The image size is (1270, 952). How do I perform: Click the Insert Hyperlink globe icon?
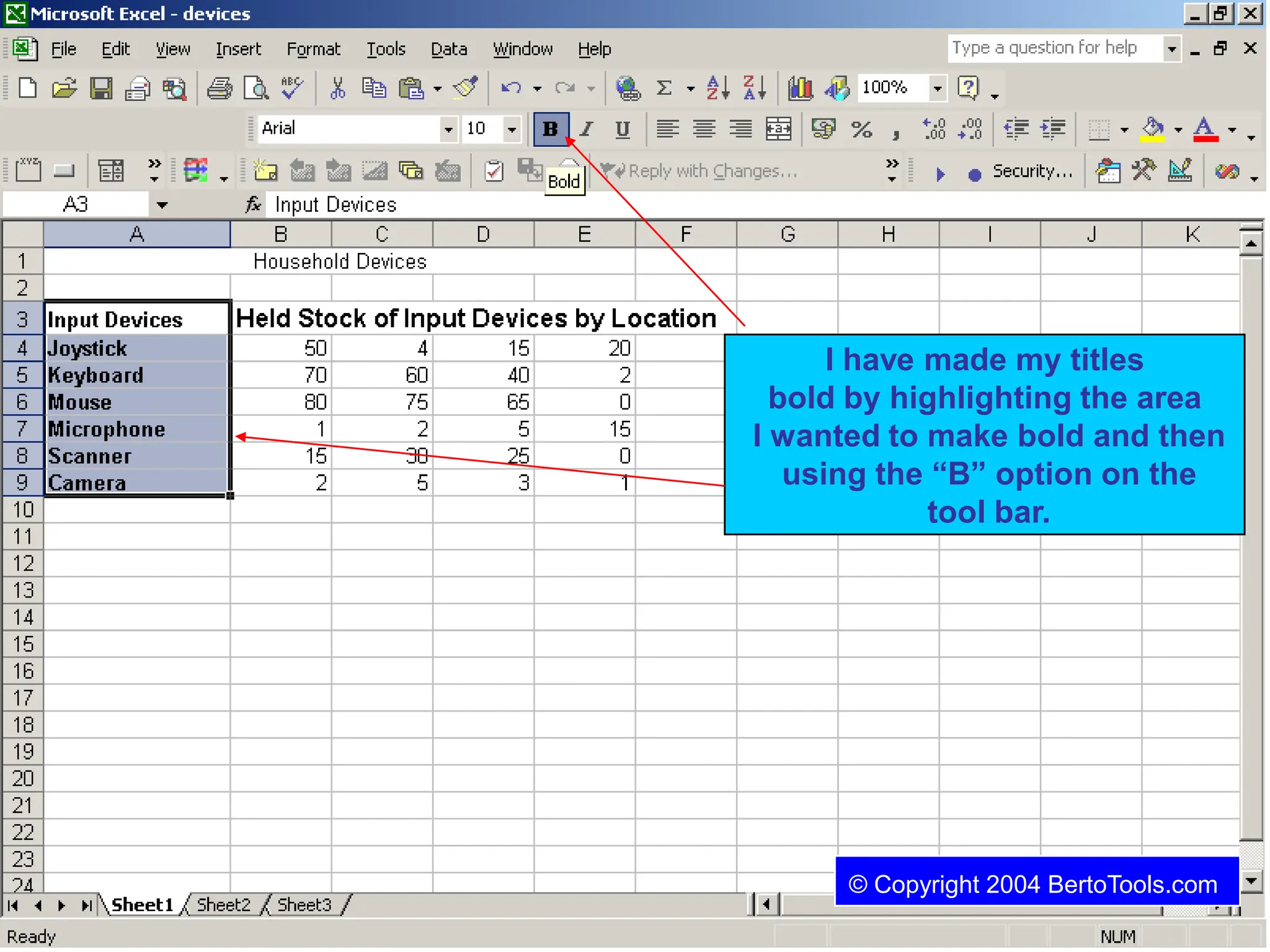628,89
